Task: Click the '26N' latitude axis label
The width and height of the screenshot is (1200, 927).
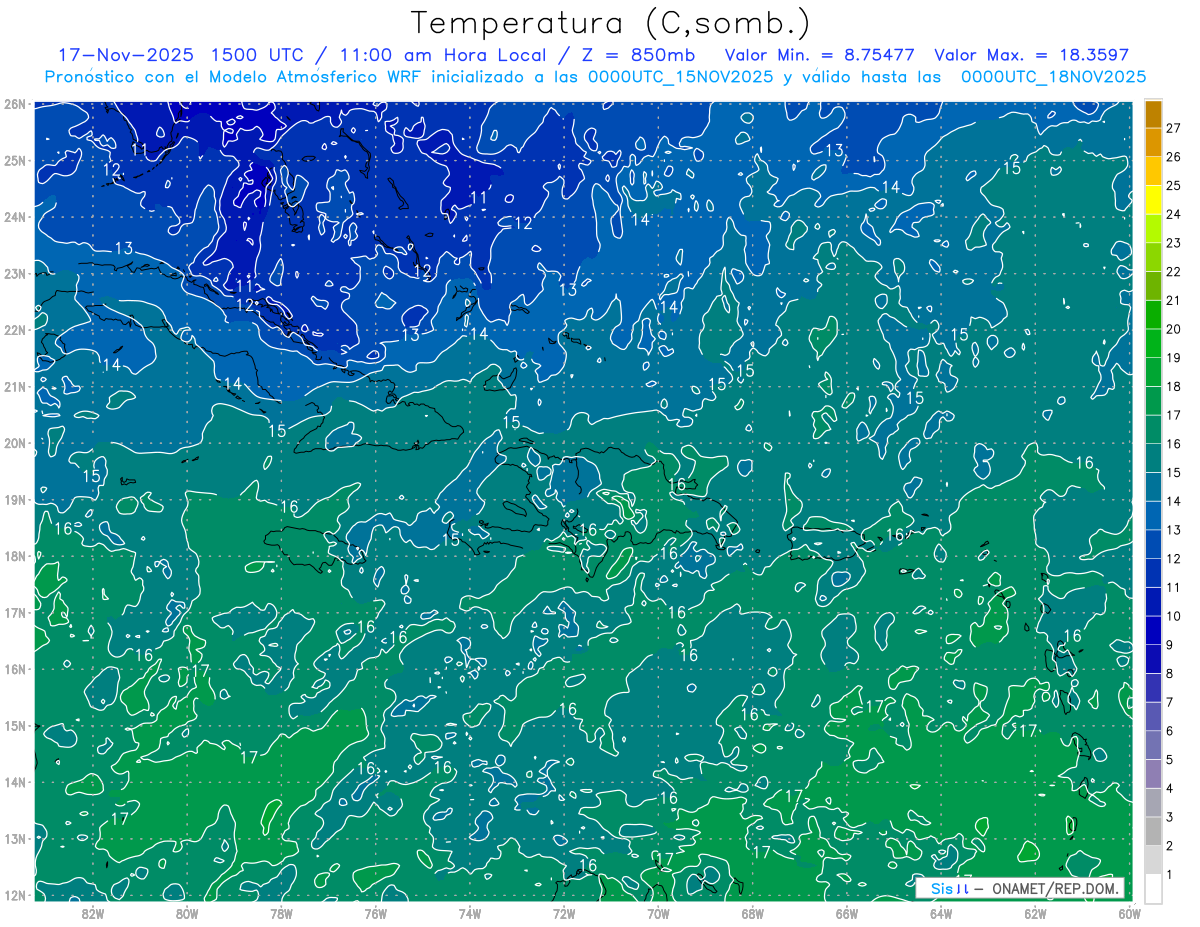Action: coord(14,104)
